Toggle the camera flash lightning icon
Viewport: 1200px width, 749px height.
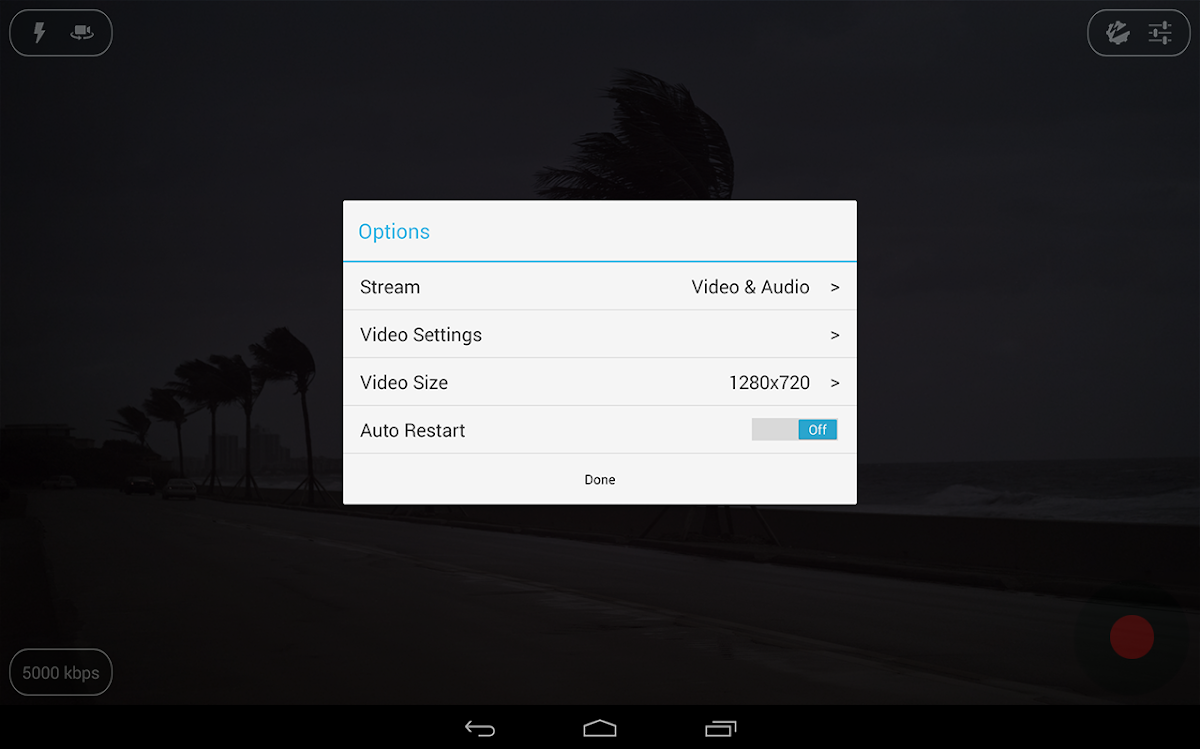pos(40,33)
